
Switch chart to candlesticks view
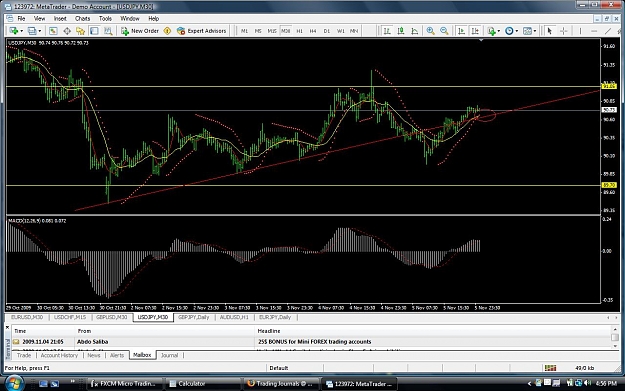click(x=401, y=31)
